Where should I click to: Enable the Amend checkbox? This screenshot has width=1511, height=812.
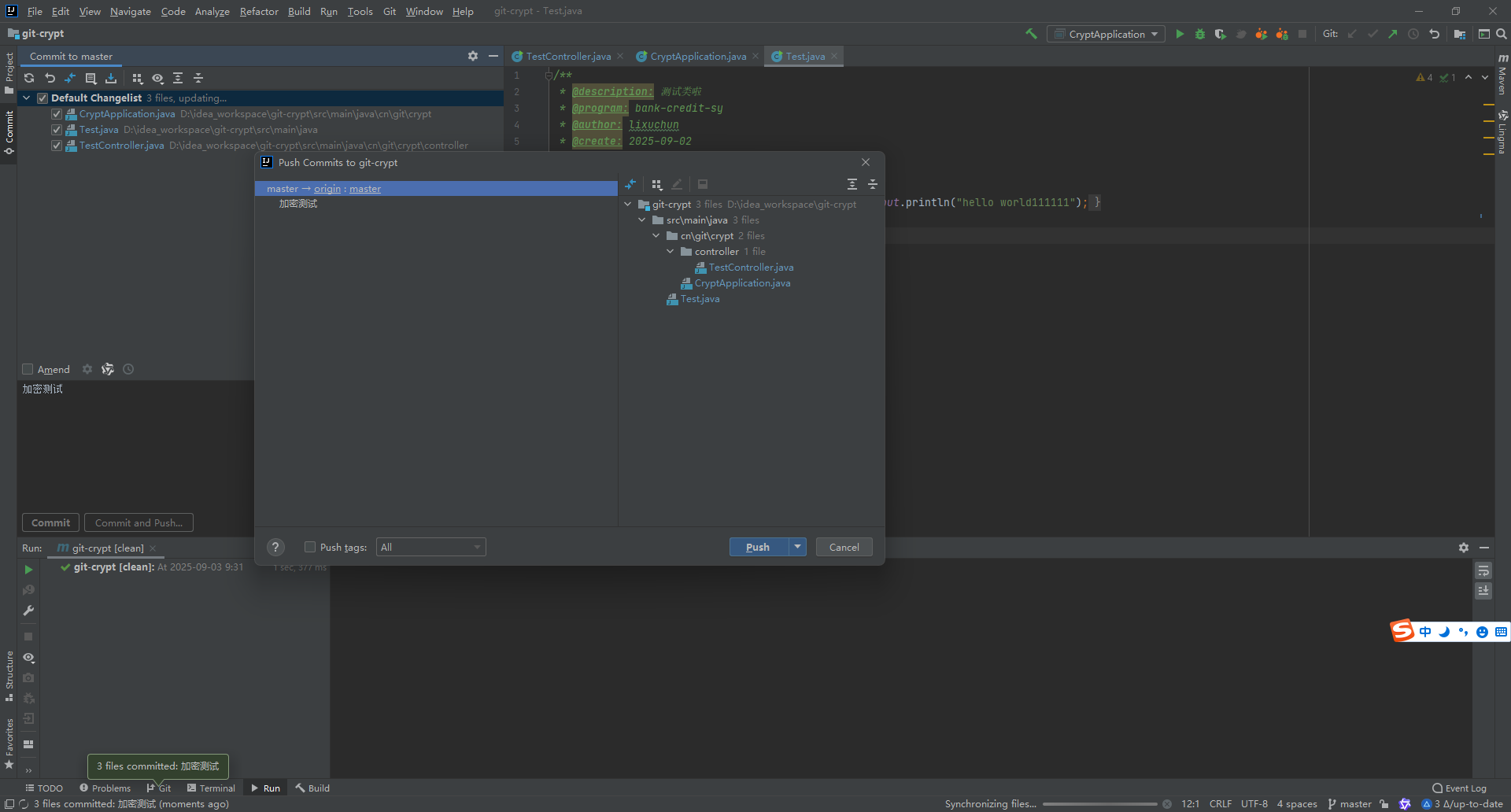(x=28, y=369)
